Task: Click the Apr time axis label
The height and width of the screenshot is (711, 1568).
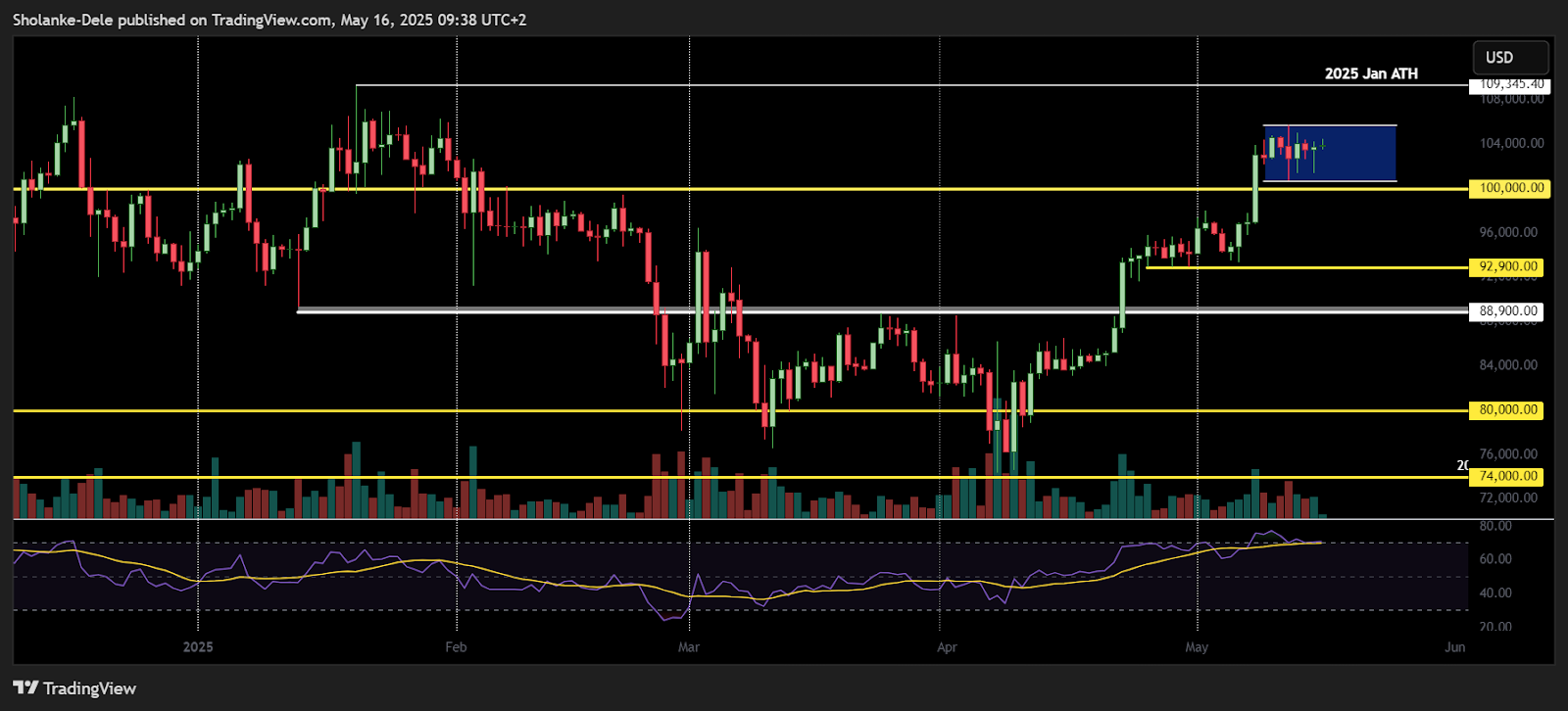Action: coord(947,647)
